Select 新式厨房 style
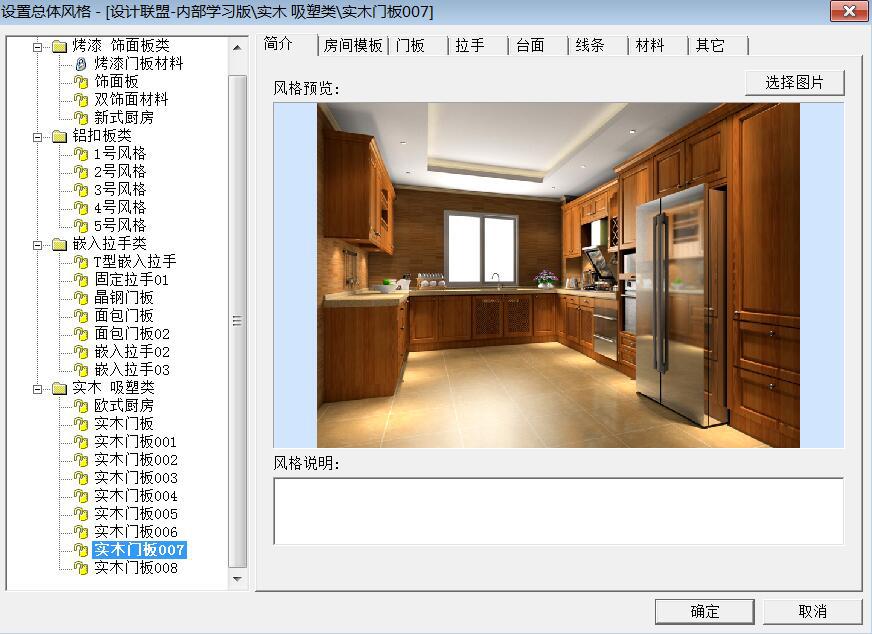The image size is (872, 634). pos(123,117)
